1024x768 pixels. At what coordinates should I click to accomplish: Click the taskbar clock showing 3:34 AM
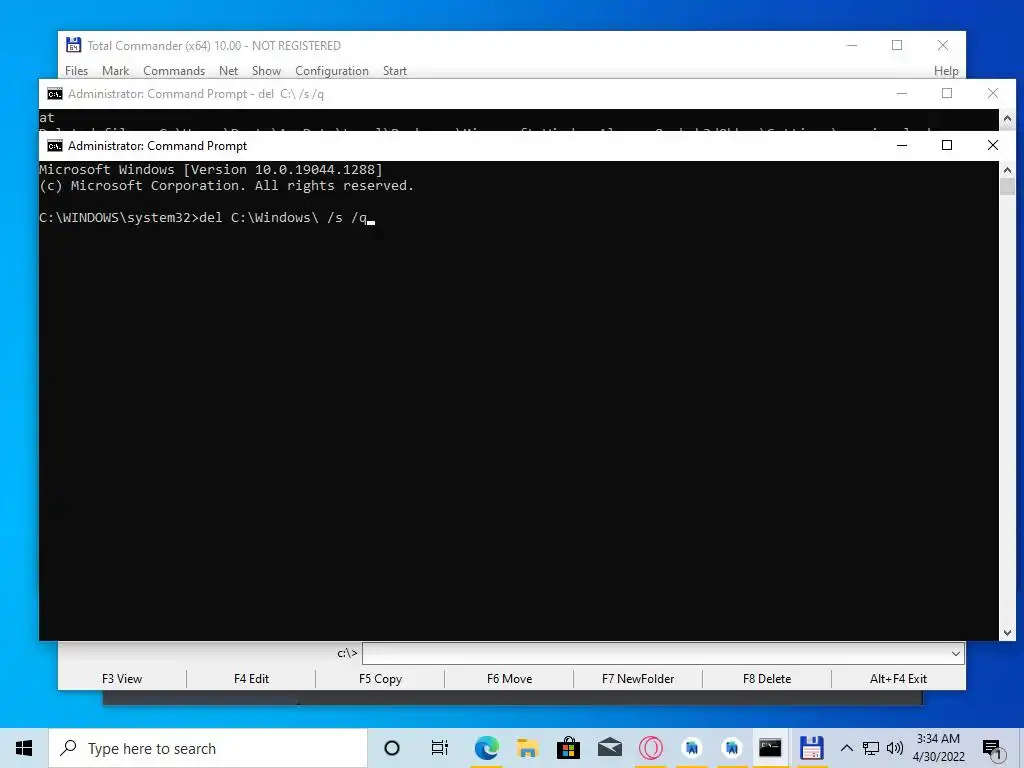click(938, 748)
